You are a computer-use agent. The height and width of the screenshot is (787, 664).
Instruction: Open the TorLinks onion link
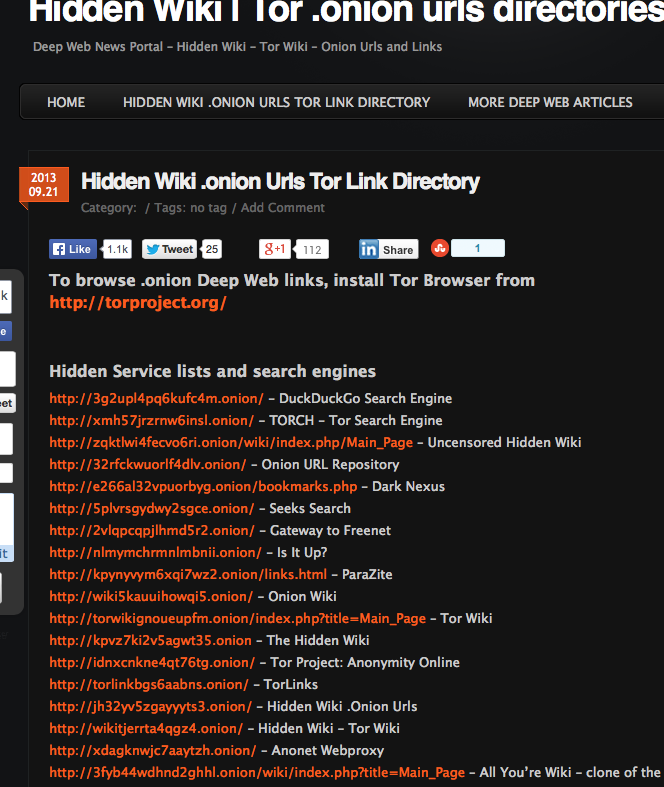coord(149,685)
